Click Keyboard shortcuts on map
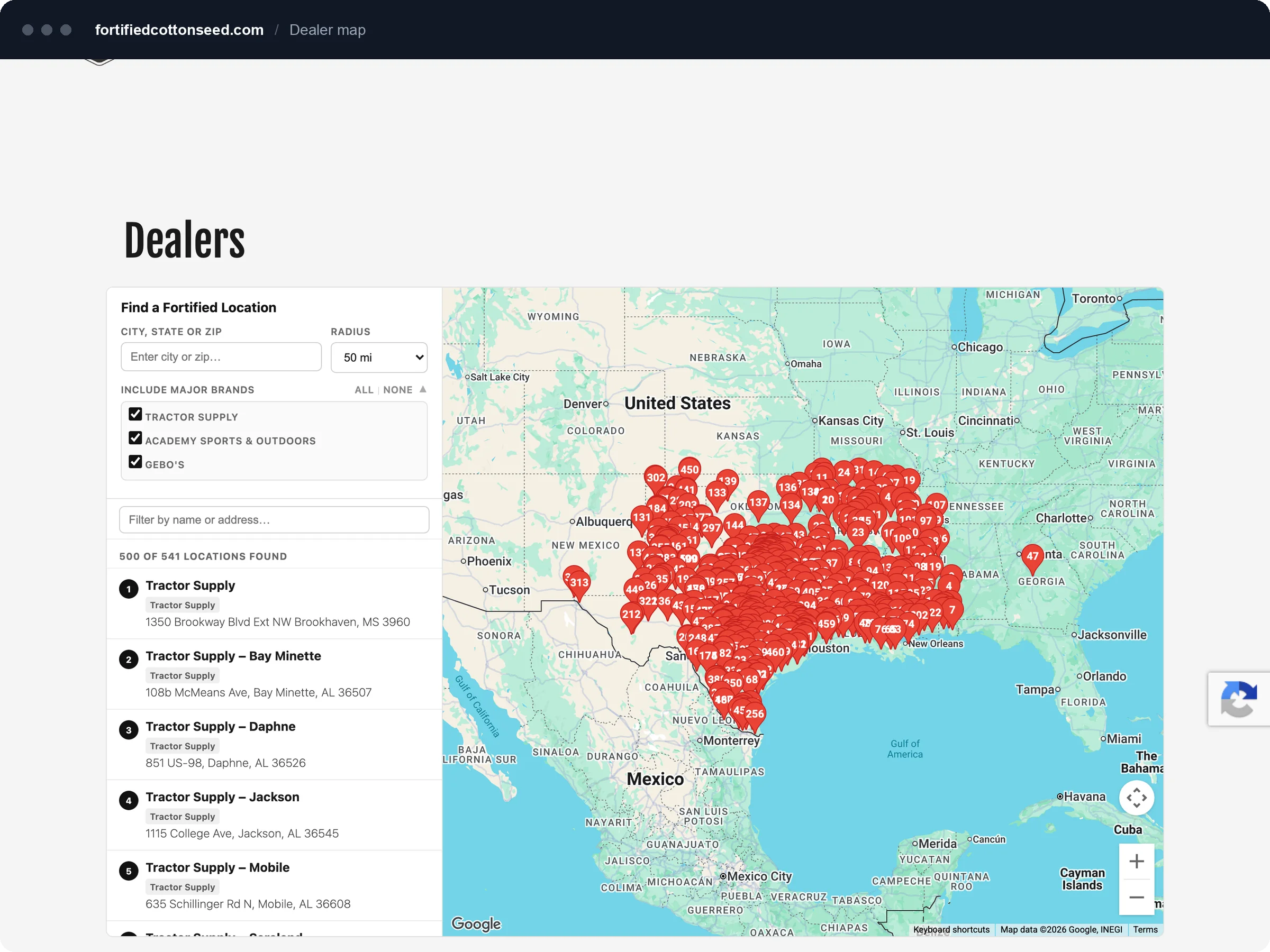This screenshot has height=952, width=1270. click(951, 930)
